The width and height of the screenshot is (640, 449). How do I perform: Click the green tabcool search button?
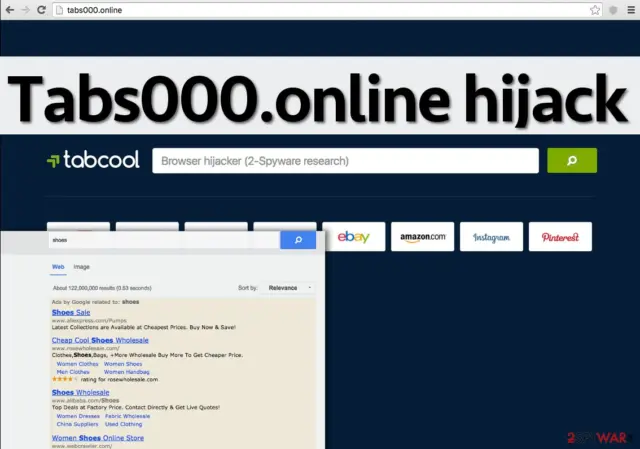(572, 160)
